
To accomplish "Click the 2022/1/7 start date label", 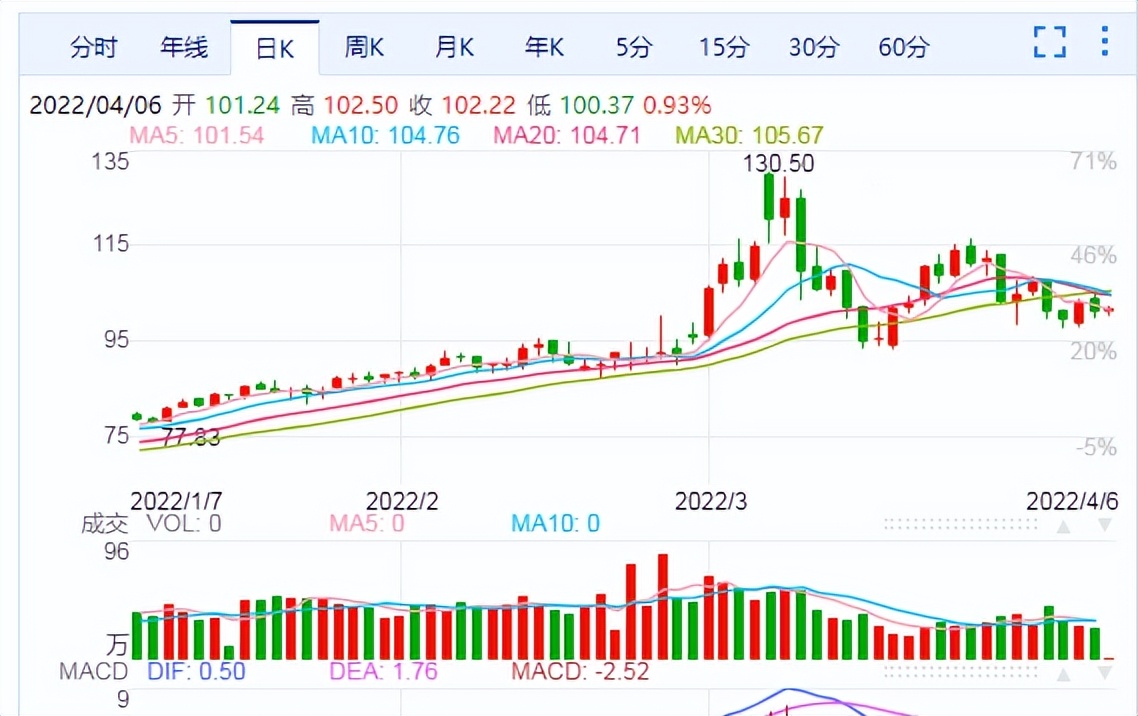I will pyautogui.click(x=176, y=501).
